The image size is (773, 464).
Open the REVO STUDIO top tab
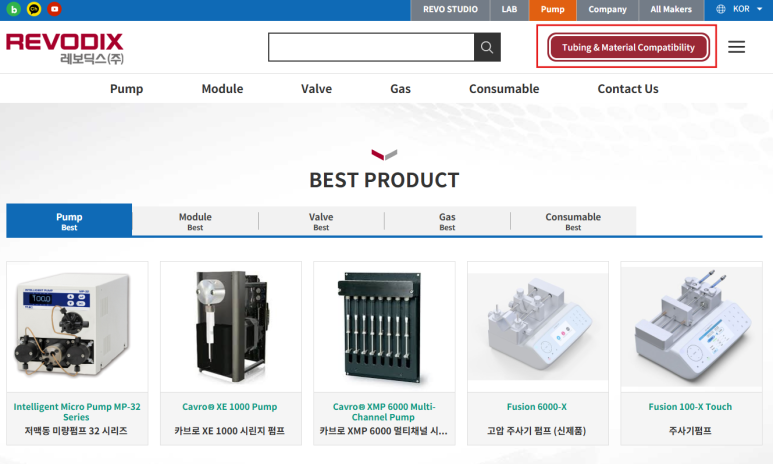[450, 9]
